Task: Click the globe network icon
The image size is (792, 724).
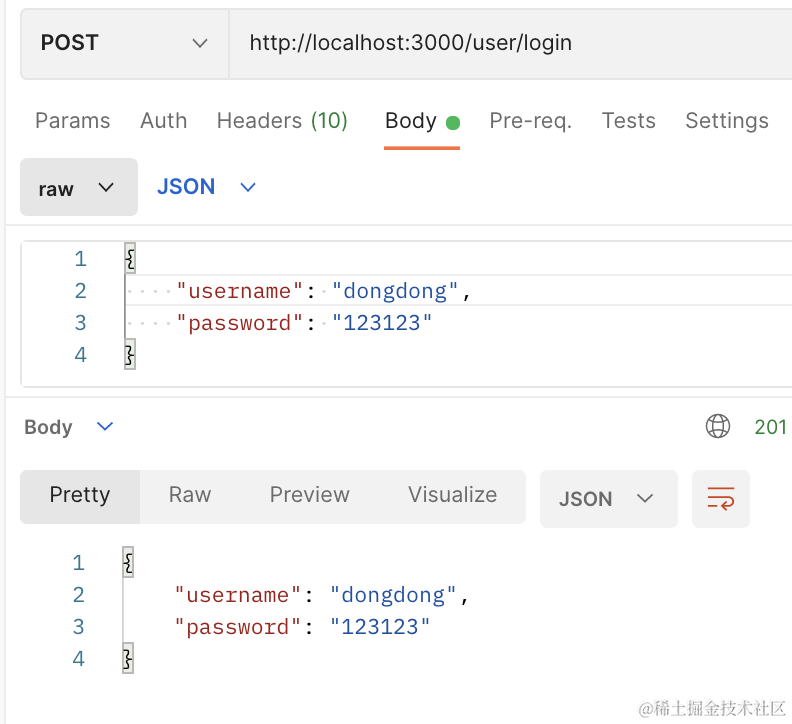Action: 717,427
